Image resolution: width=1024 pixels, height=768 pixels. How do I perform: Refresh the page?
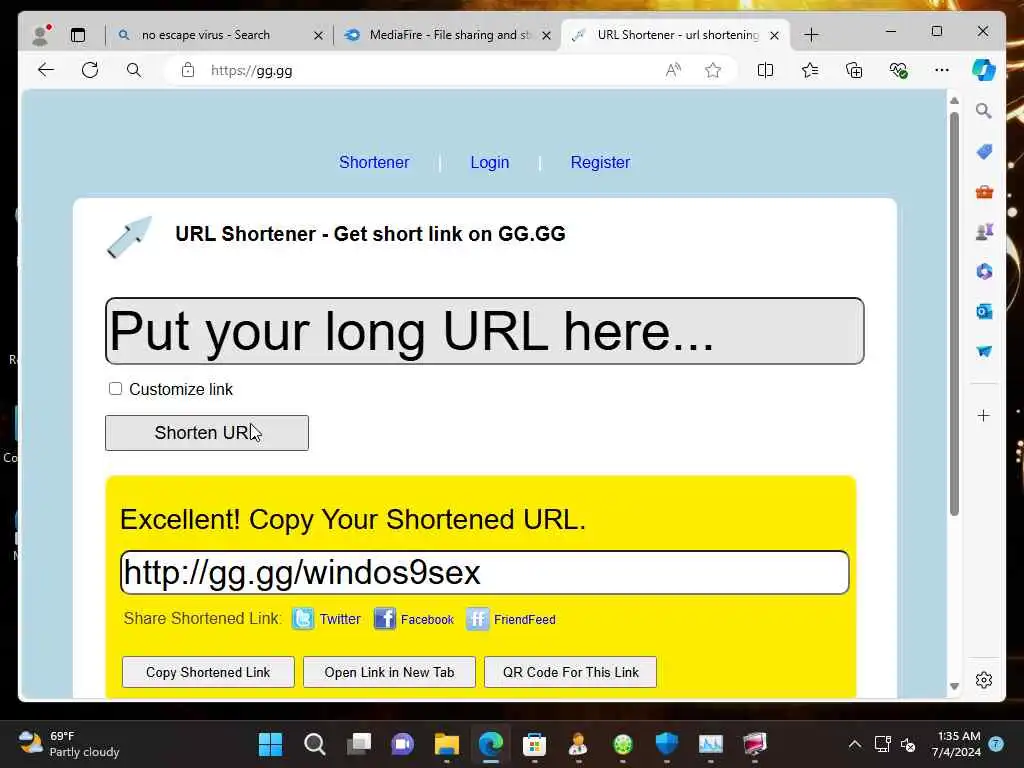(x=90, y=70)
